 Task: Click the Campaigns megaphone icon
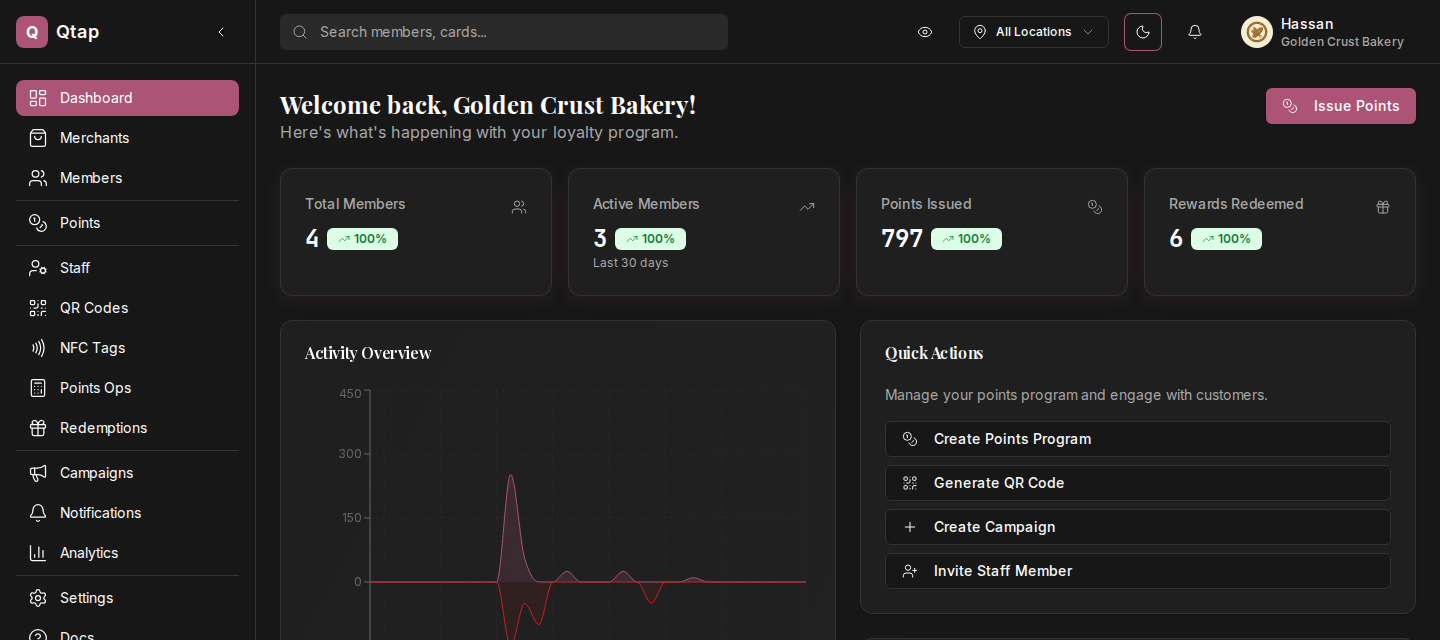pyautogui.click(x=38, y=473)
